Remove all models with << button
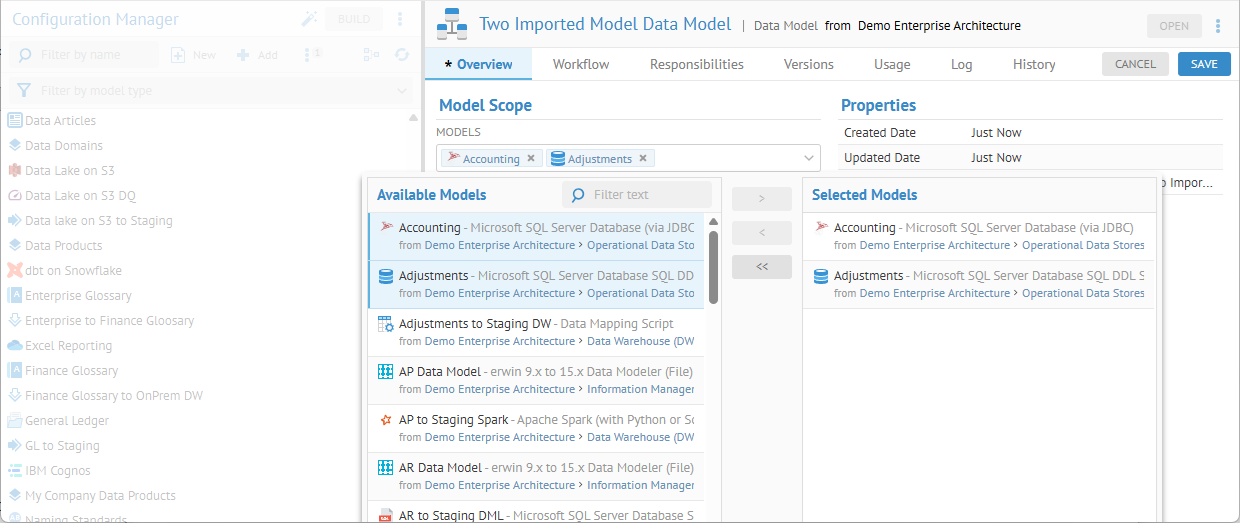The image size is (1240, 523). coord(761,267)
